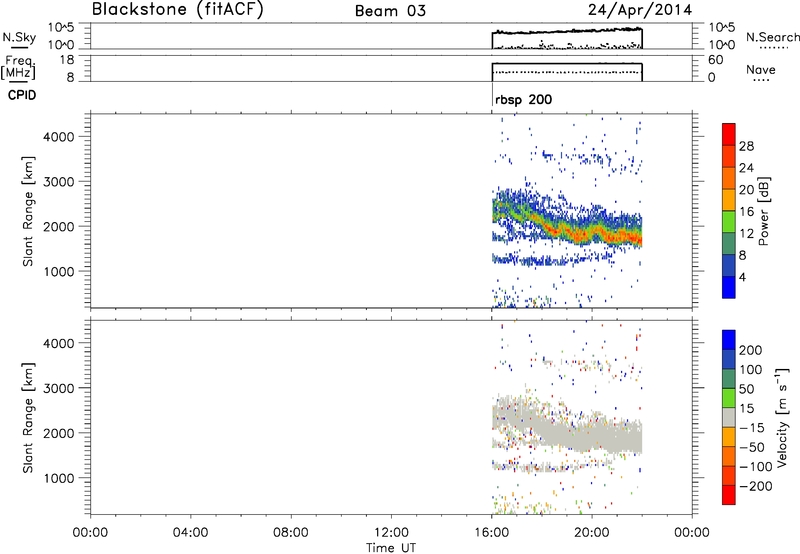Screen dimensions: 800x554
Task: Click the 'Power [dB]' colorbar title
Action: 763,211
